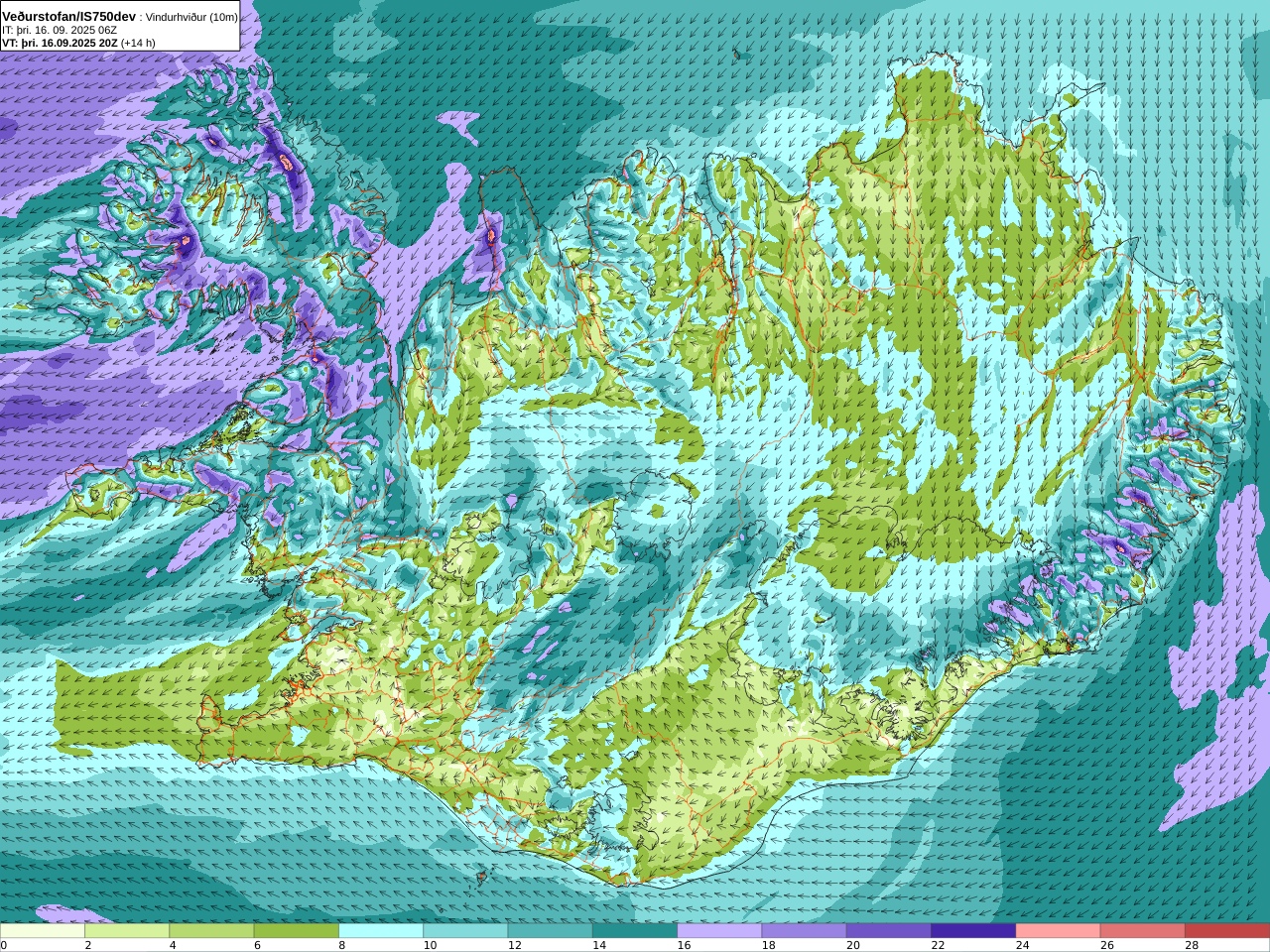Screen dimensions: 1270x952
Task: Click the pale yellow 0–2 legend swatch
Action: pyautogui.click(x=43, y=931)
